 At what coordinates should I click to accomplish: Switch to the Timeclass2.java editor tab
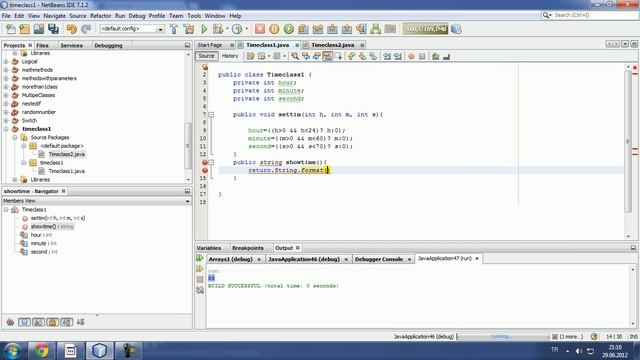pos(333,45)
